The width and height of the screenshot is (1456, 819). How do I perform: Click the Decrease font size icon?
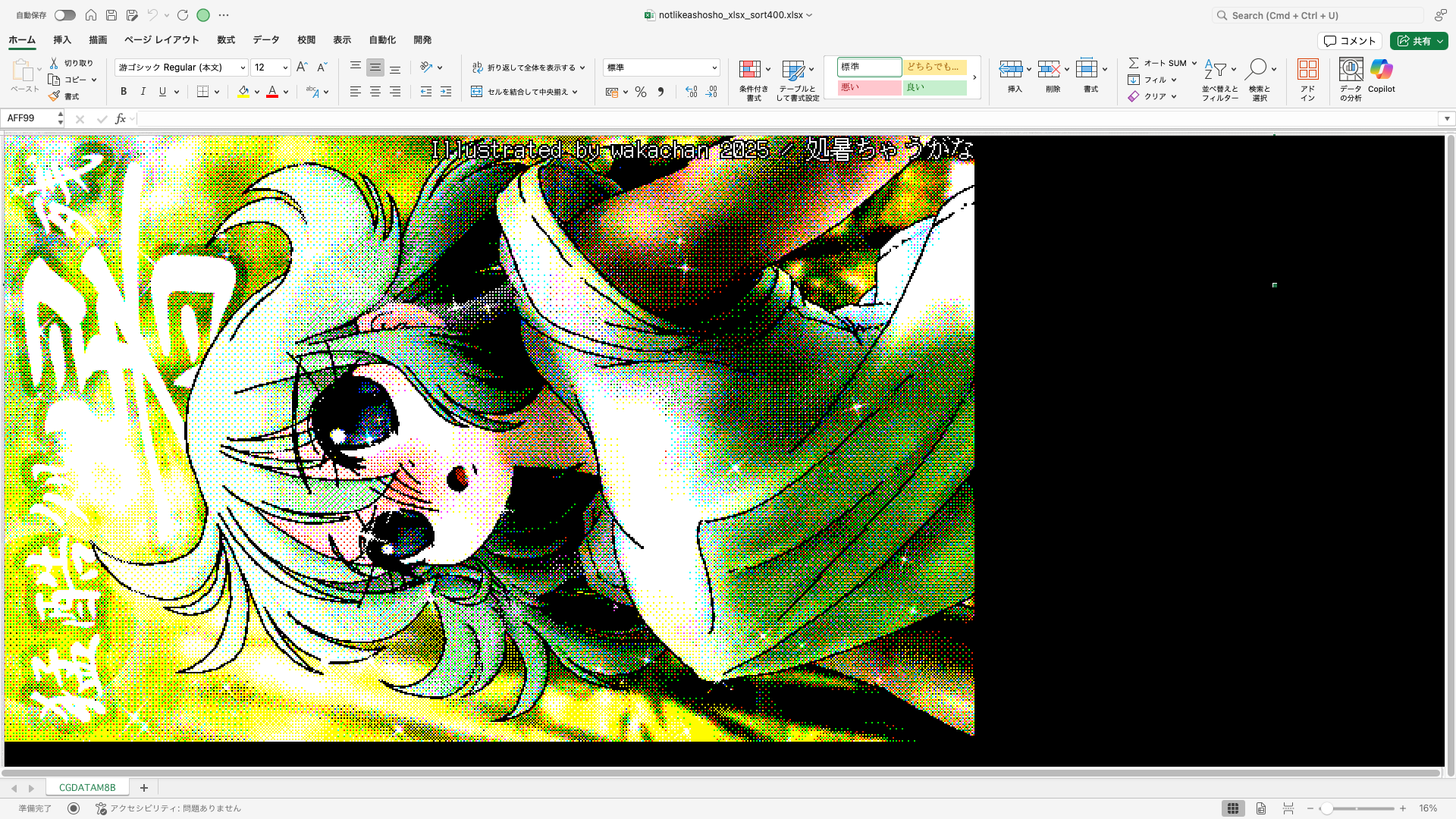tap(322, 67)
